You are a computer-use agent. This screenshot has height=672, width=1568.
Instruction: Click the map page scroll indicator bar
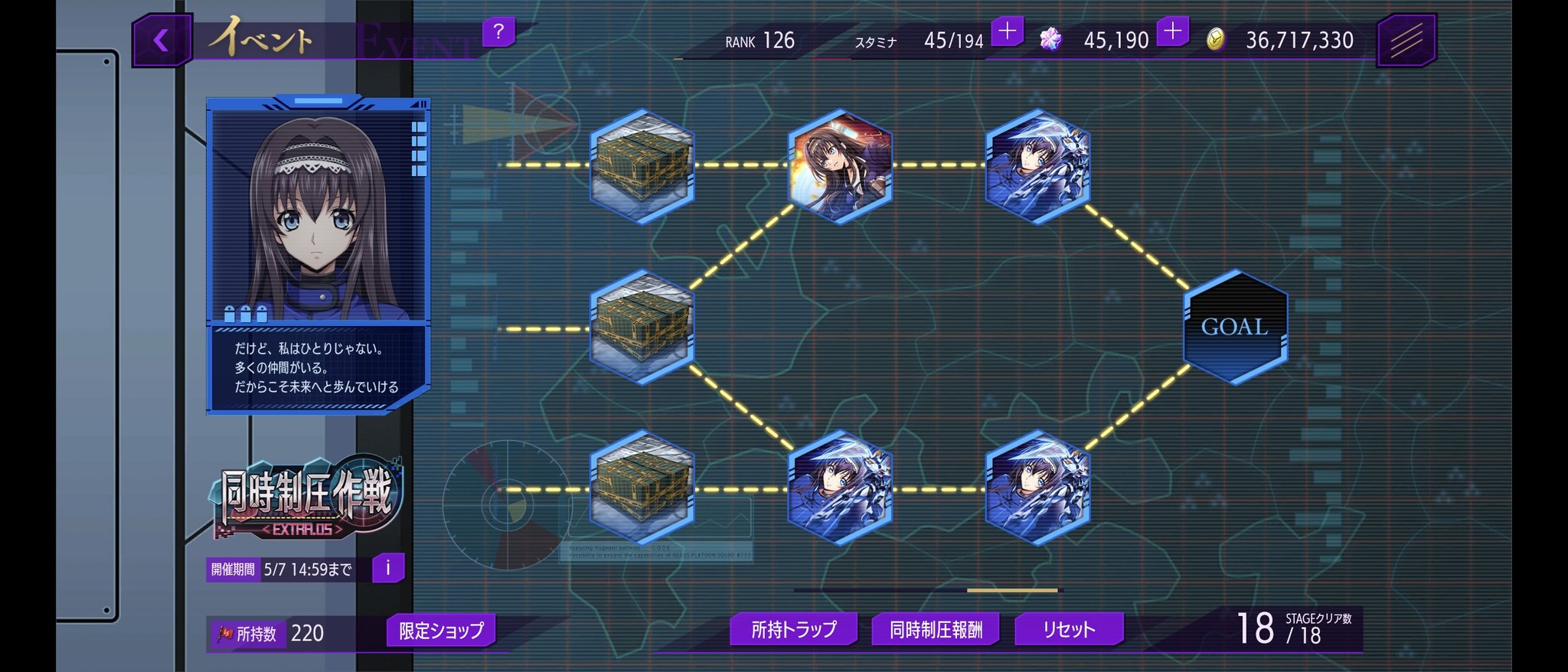point(928,590)
